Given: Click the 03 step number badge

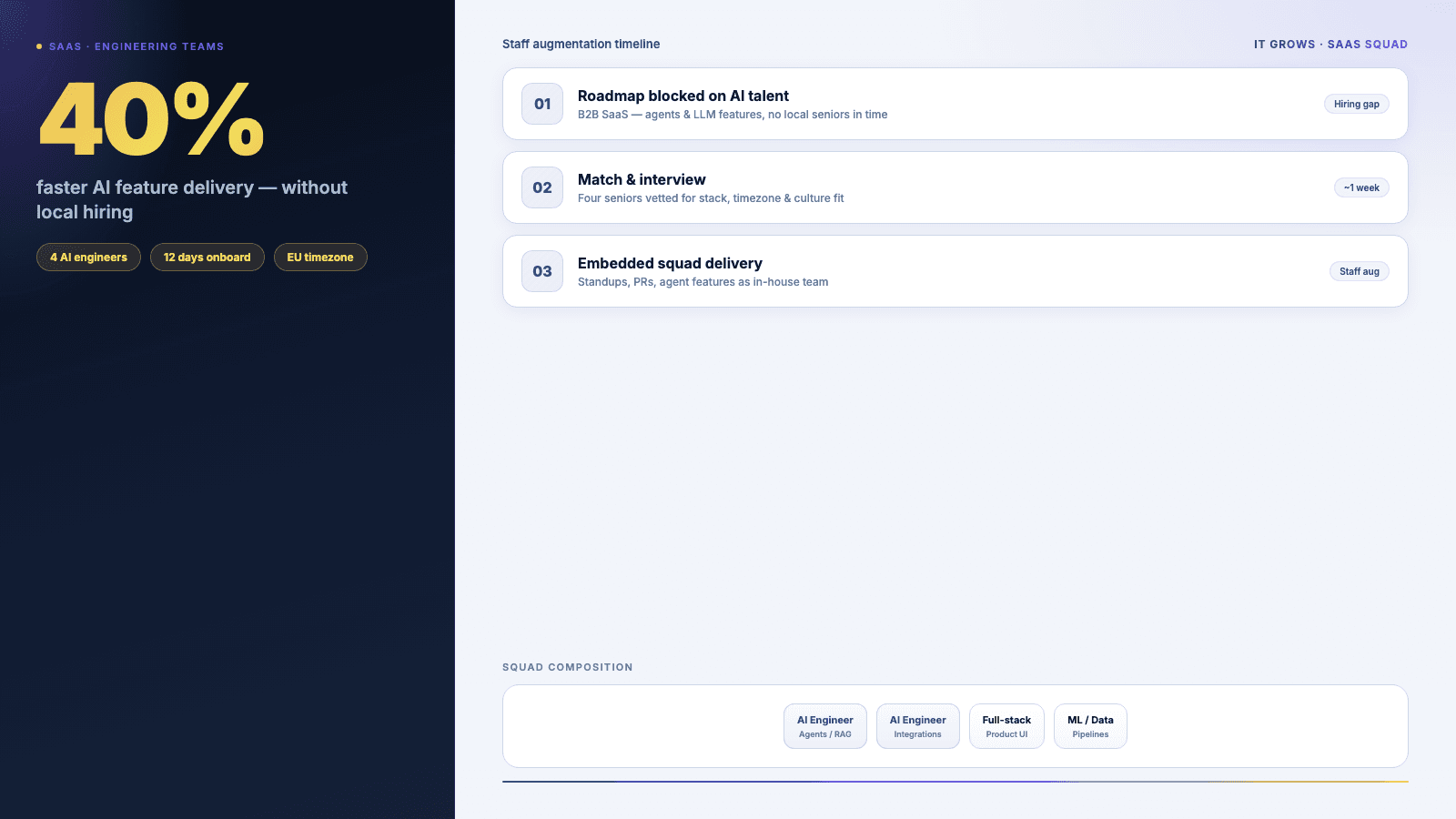Looking at the screenshot, I should [542, 271].
